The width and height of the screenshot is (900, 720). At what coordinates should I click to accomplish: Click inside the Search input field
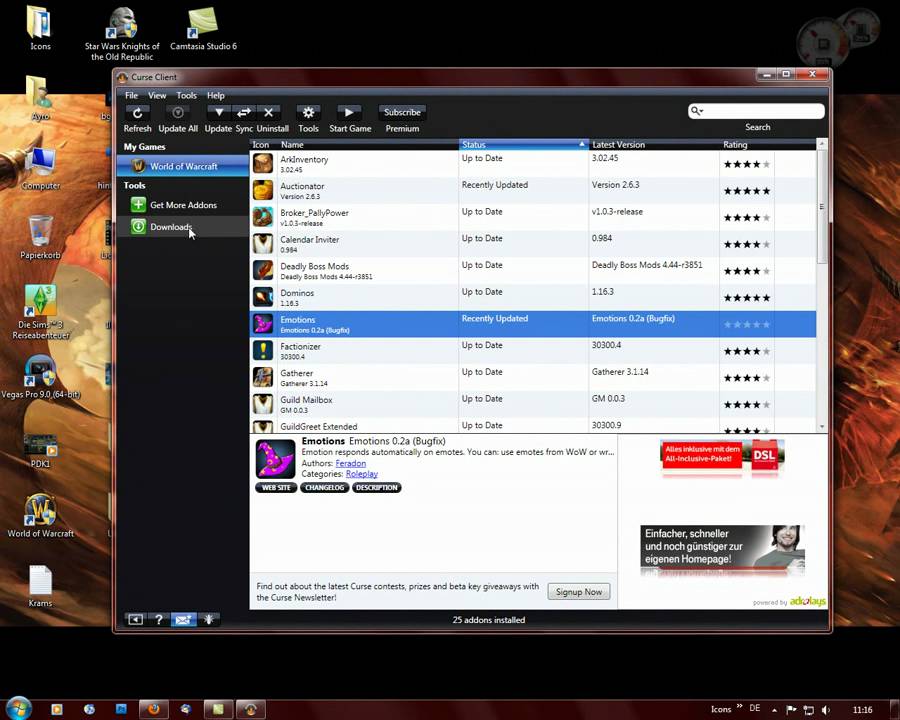point(763,111)
